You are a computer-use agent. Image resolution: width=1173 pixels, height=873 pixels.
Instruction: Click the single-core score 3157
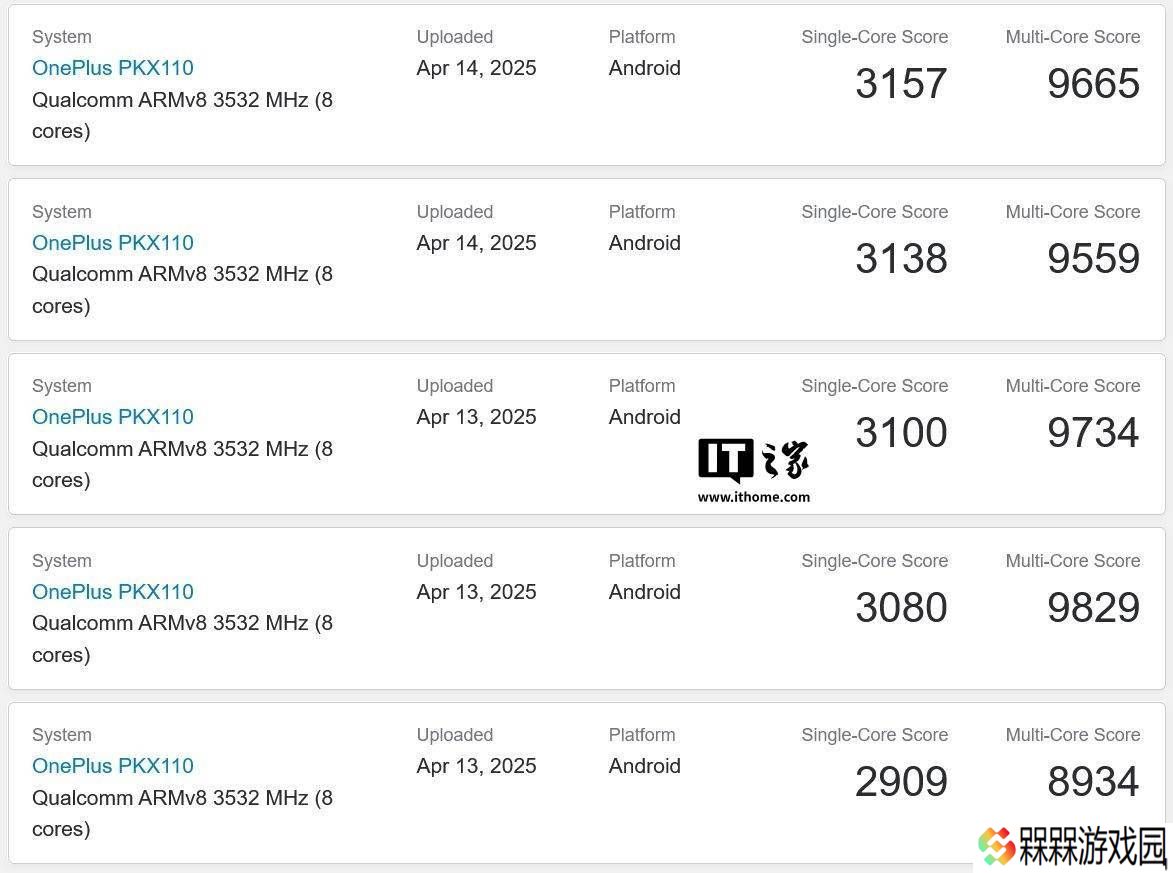click(901, 83)
